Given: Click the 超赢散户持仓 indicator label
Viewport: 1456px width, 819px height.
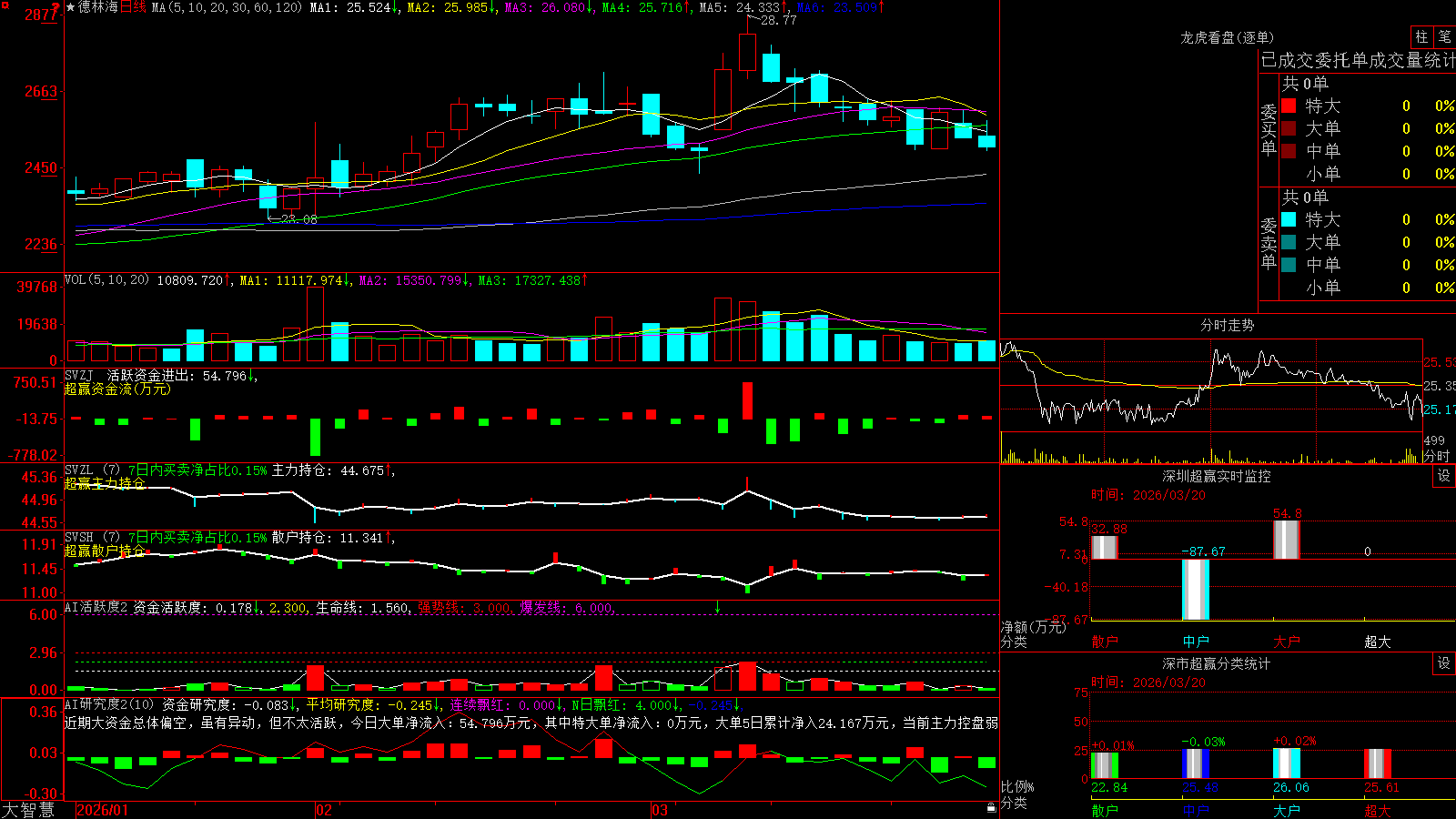Looking at the screenshot, I should 105,551.
